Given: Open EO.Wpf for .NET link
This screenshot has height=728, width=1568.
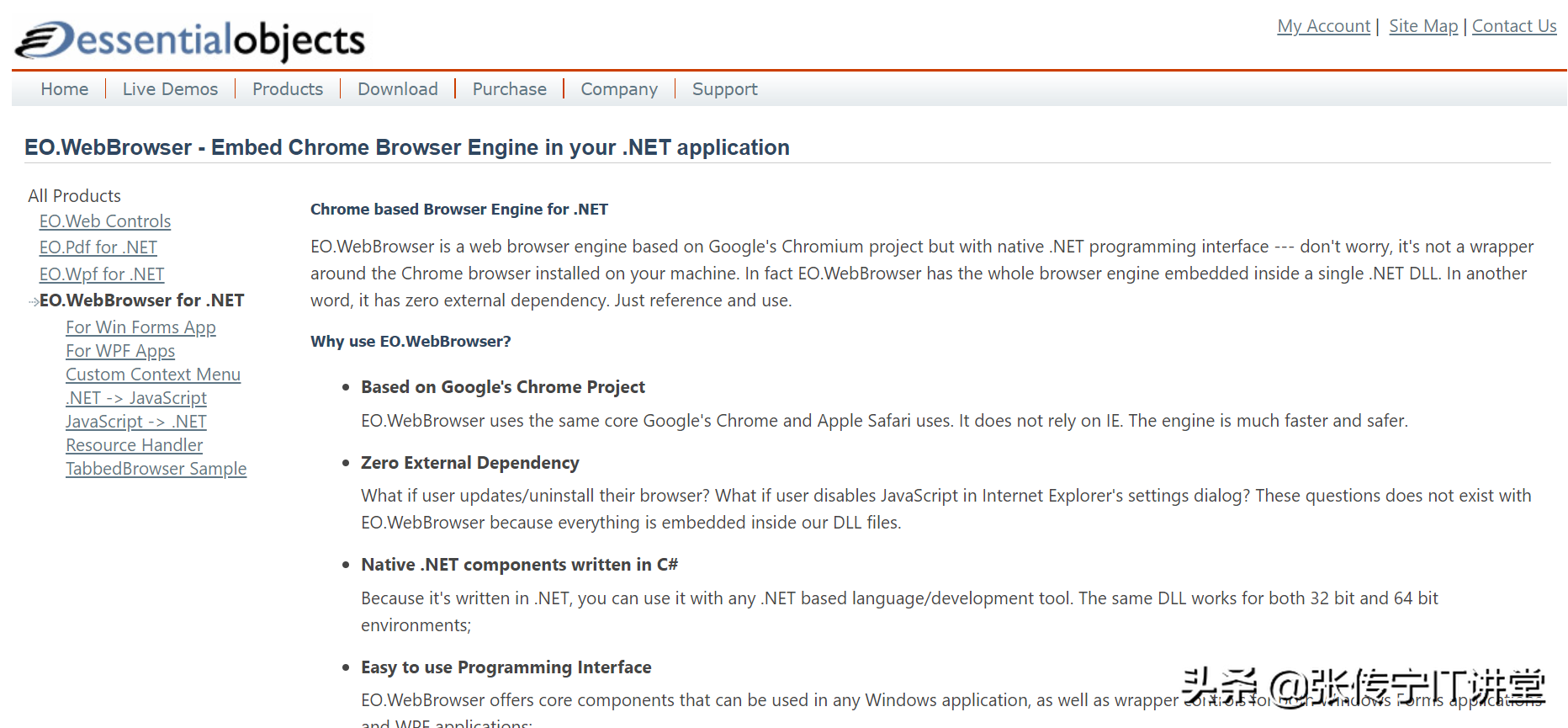Looking at the screenshot, I should pos(102,274).
